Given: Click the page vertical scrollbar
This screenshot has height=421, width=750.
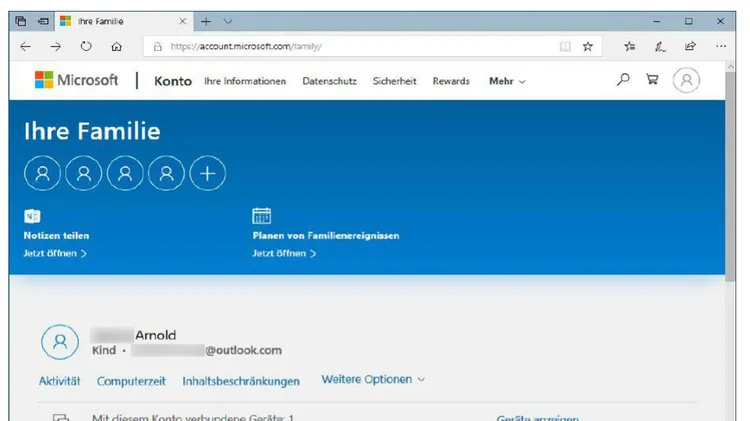Looking at the screenshot, I should (x=730, y=177).
